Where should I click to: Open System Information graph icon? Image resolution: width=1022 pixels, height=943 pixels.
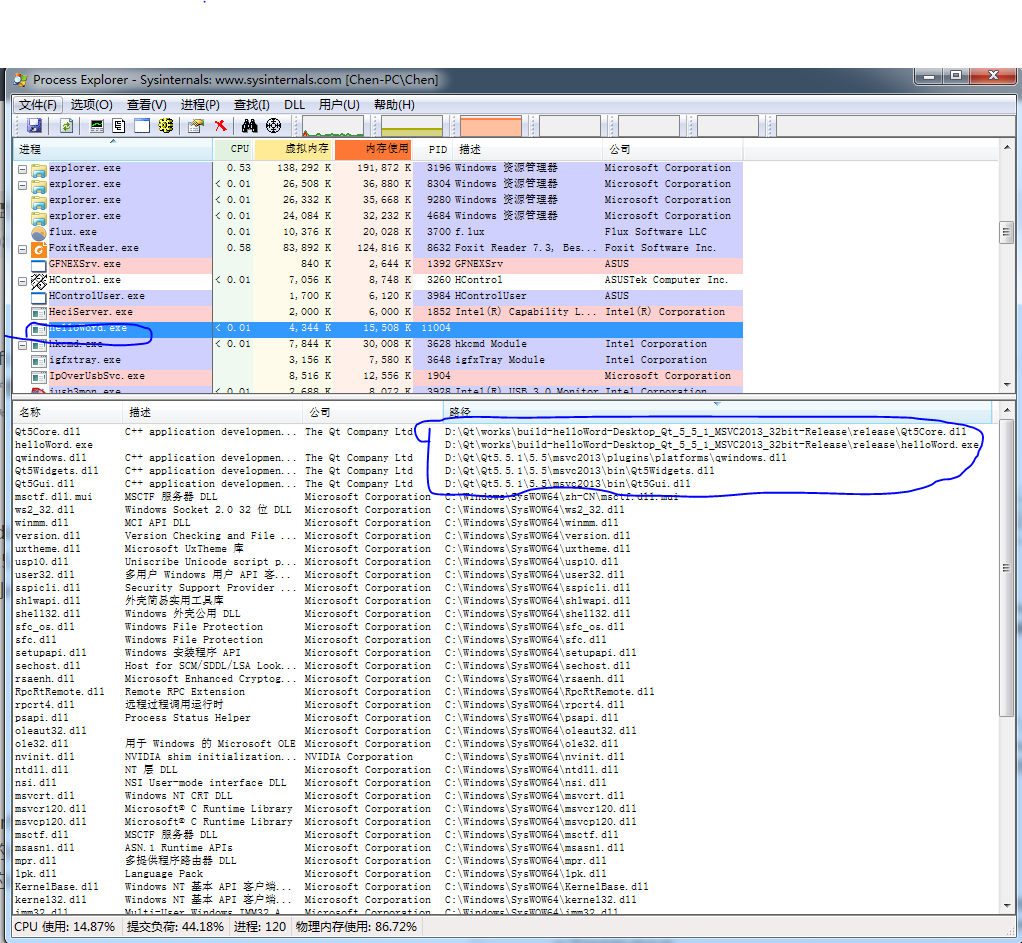point(97,126)
